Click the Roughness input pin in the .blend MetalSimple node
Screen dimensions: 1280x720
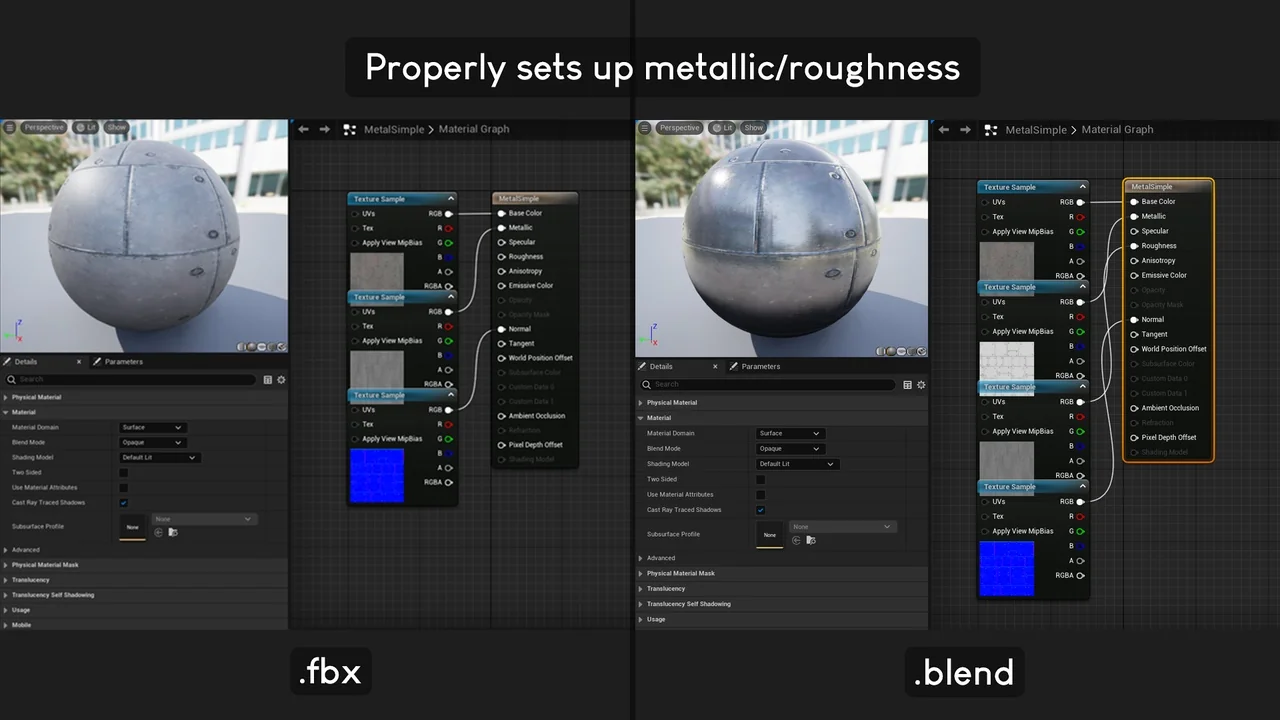(1134, 246)
